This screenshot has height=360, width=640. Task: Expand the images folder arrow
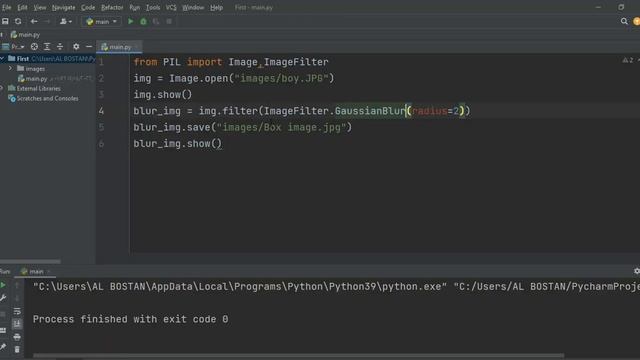point(11,69)
